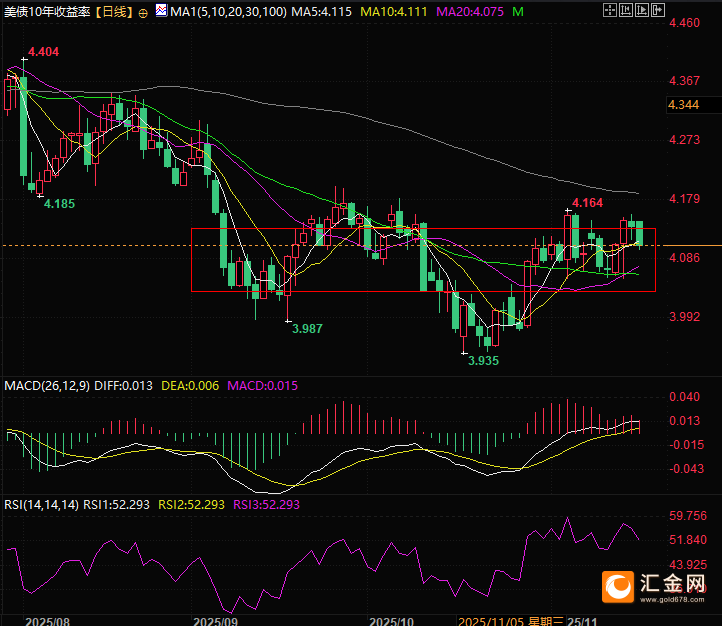The height and width of the screenshot is (626, 722).
Task: Click the lowest price marker 3.935
Action: 483,361
